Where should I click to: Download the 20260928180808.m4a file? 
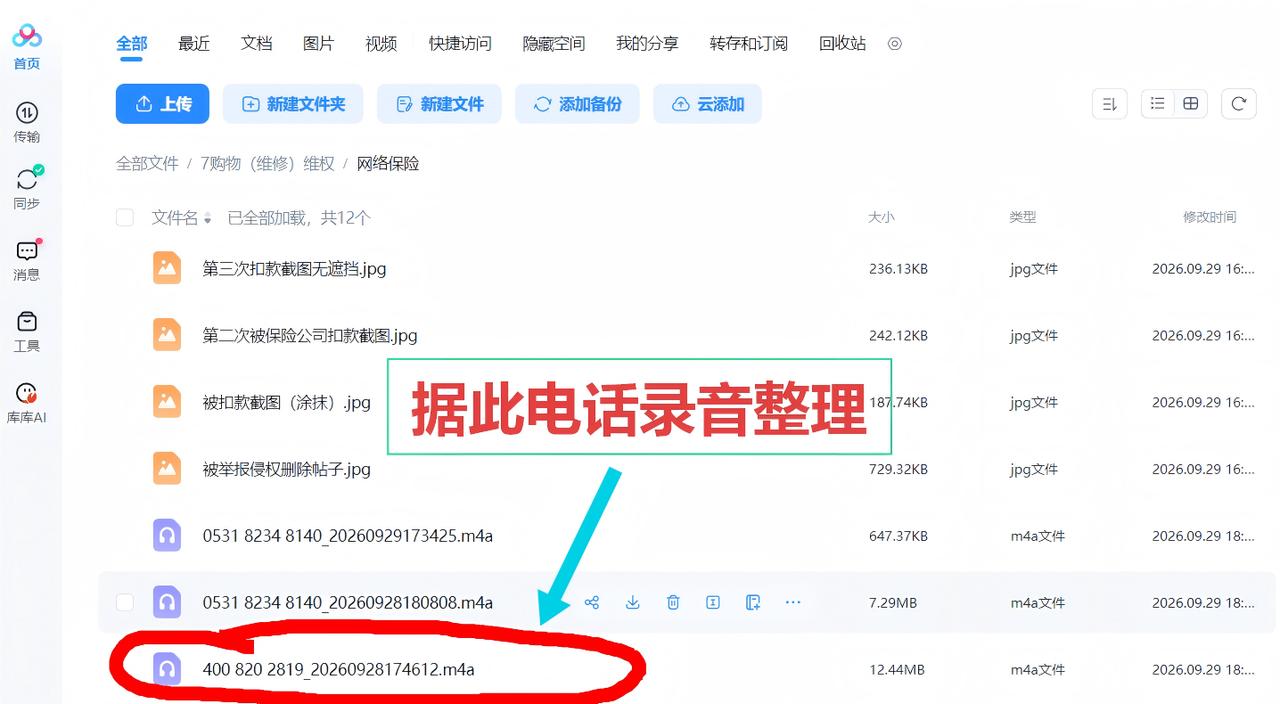(x=632, y=602)
